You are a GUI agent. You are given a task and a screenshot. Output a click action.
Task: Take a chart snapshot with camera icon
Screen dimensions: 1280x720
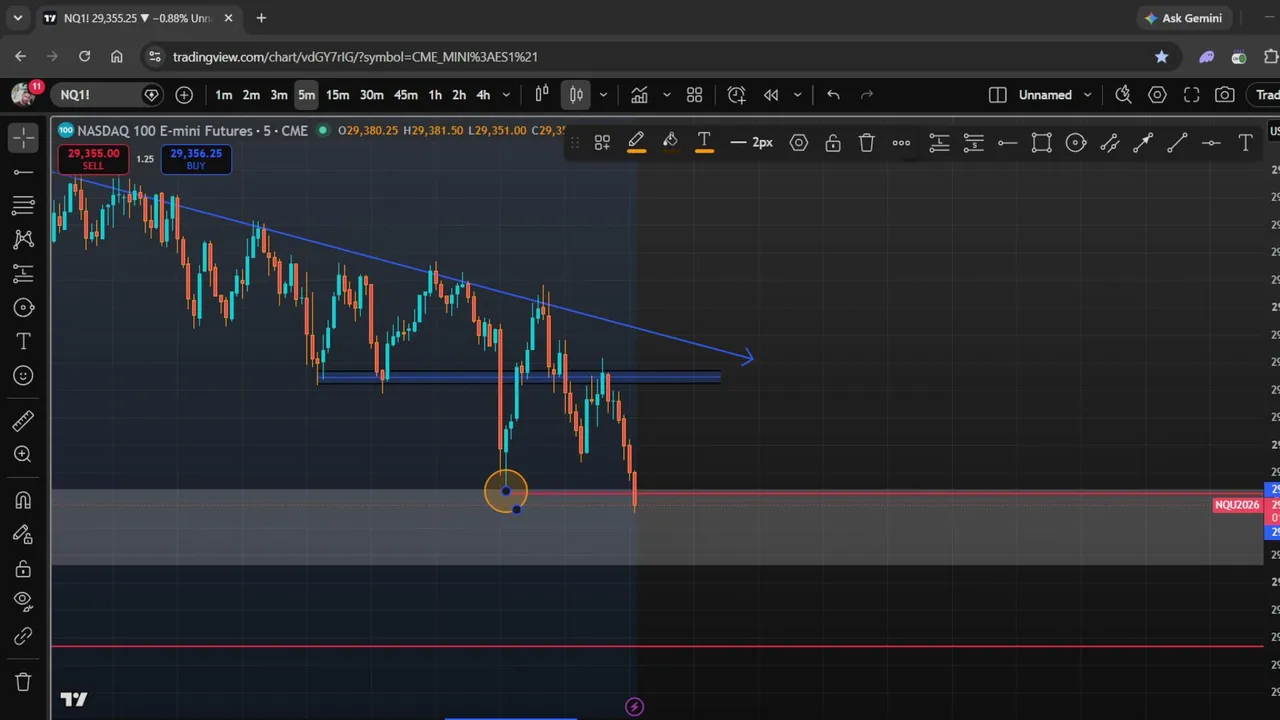[x=1225, y=95]
